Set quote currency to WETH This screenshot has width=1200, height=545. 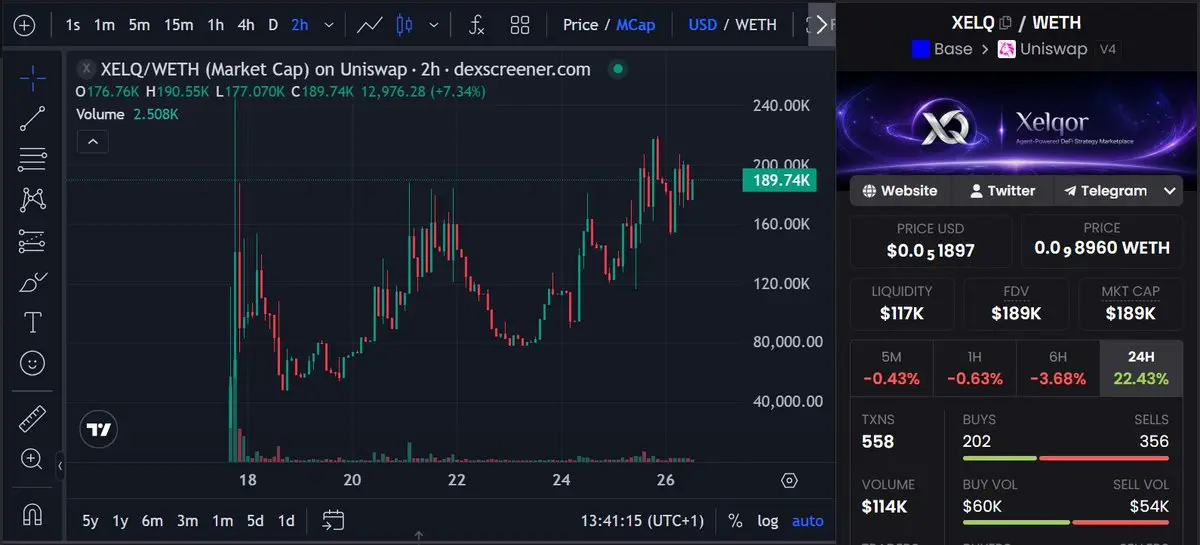pyautogui.click(x=756, y=25)
